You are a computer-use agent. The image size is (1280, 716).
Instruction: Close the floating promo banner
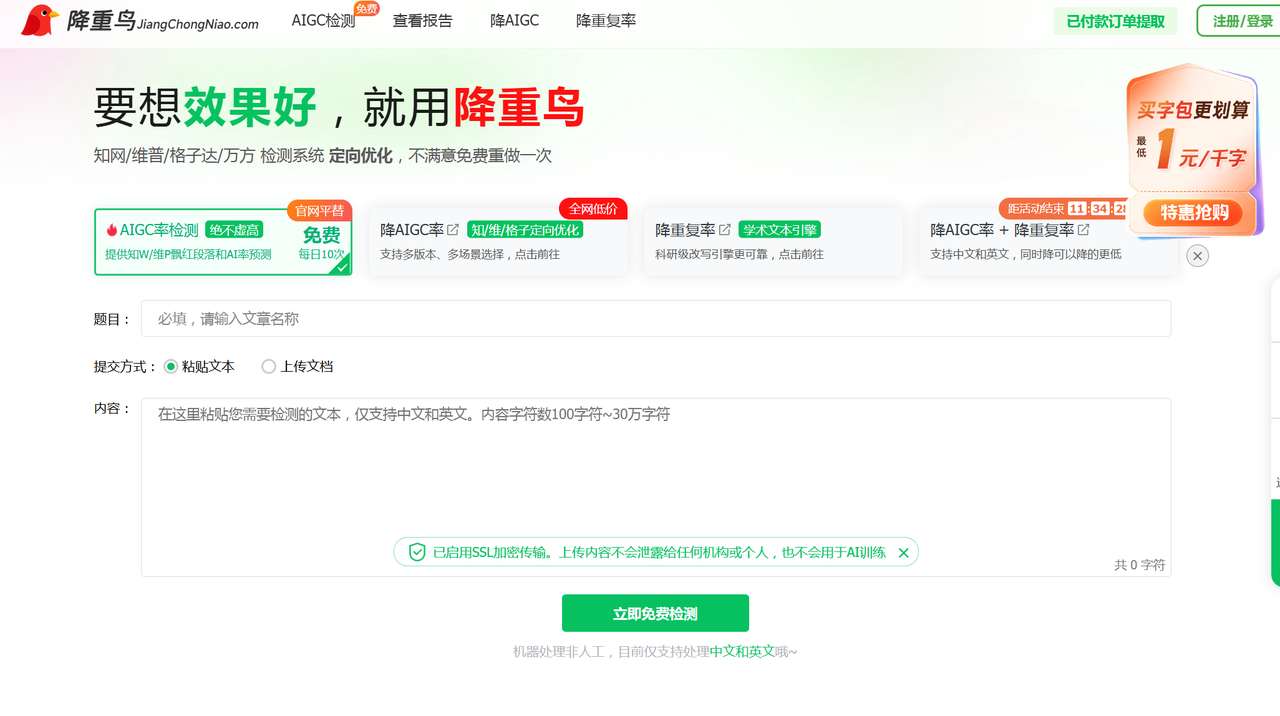pos(1197,255)
